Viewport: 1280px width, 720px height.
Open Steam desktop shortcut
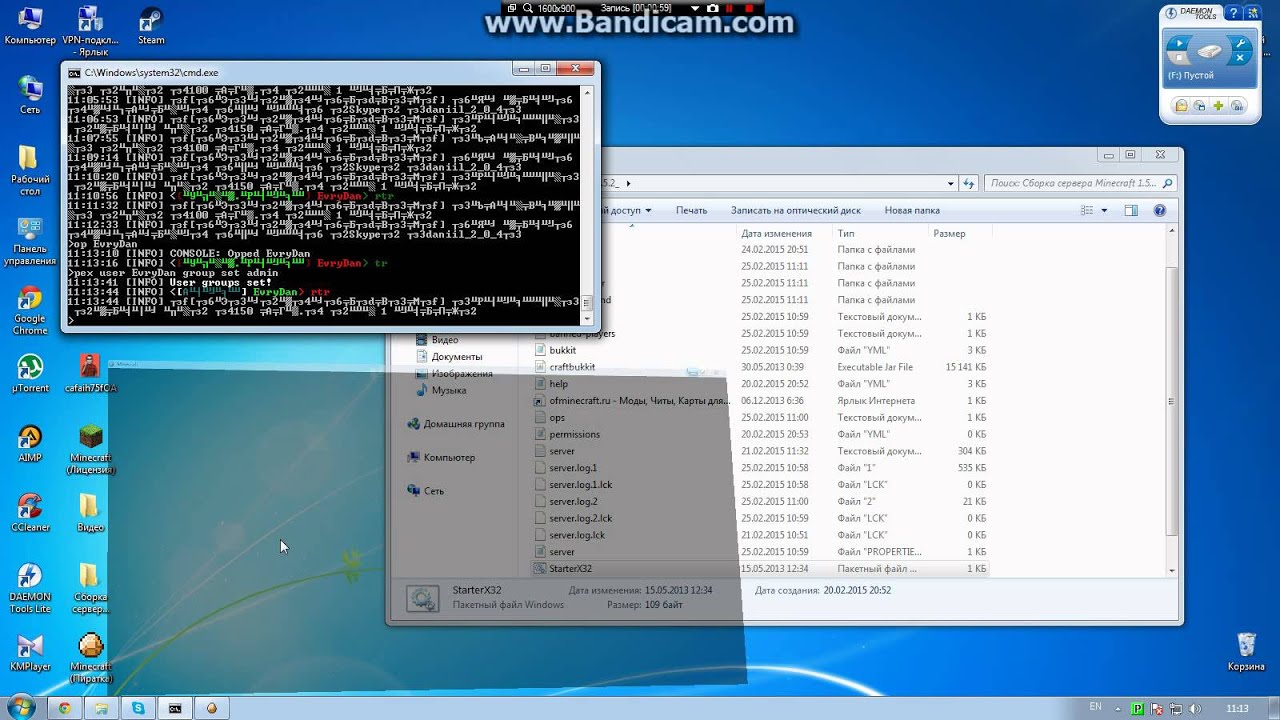click(151, 27)
